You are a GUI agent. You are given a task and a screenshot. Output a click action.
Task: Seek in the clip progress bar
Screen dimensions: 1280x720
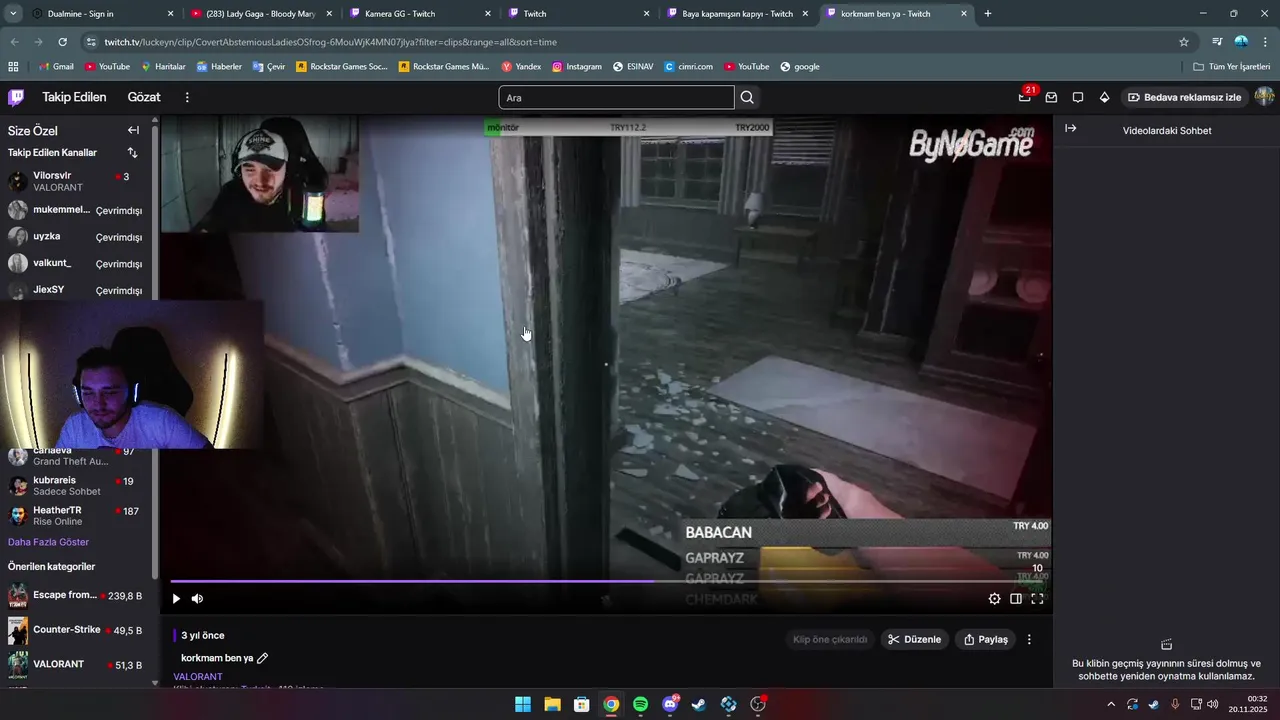608,581
